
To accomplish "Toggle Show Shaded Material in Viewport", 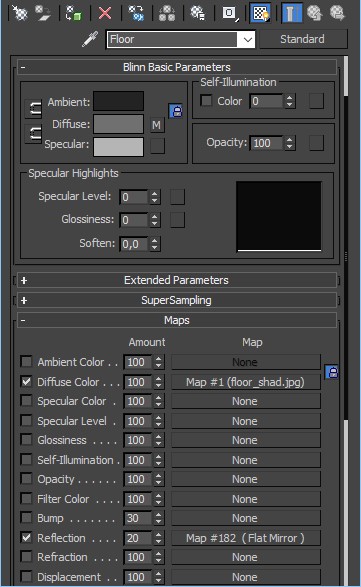I will tap(261, 13).
